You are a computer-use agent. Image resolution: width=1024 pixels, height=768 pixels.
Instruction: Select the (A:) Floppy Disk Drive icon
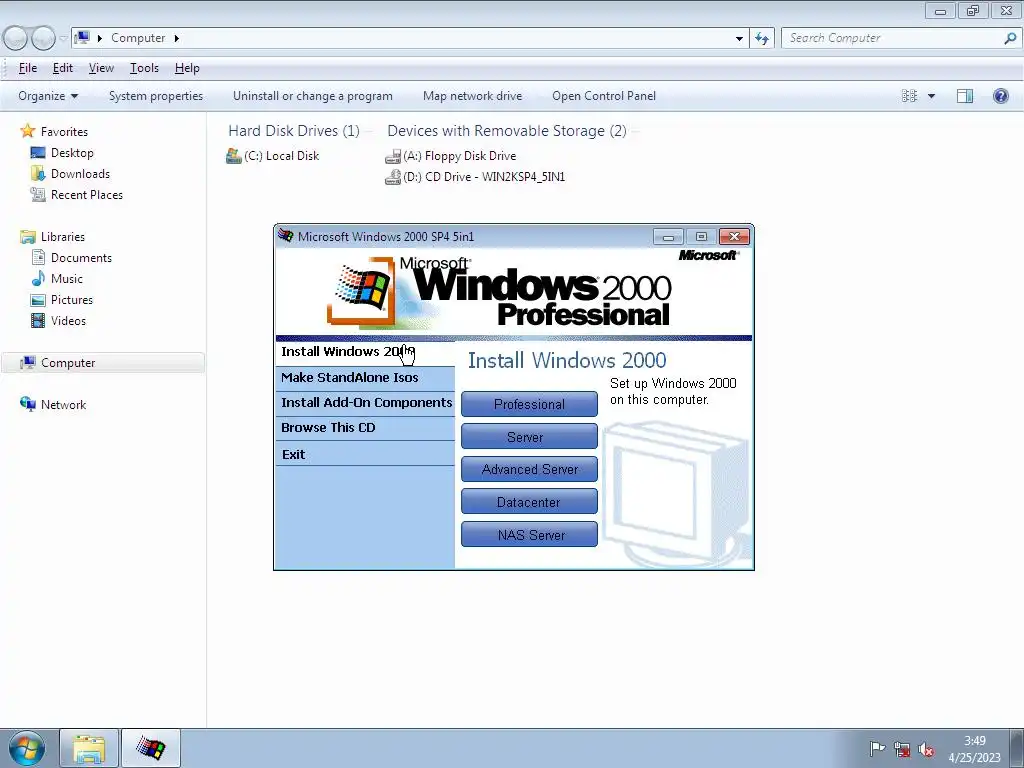[392, 156]
